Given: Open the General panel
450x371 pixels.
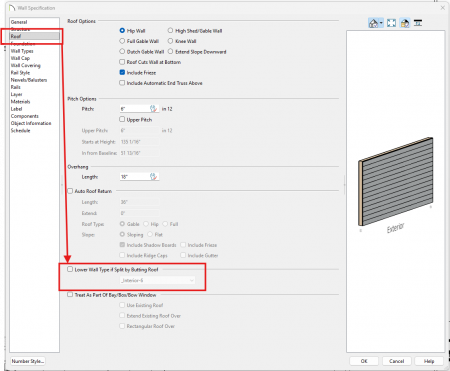Looking at the screenshot, I should (x=19, y=22).
